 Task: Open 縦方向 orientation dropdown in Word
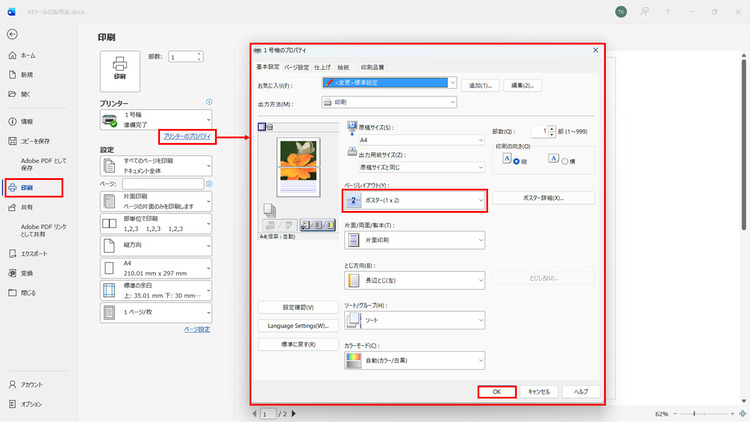click(x=156, y=245)
